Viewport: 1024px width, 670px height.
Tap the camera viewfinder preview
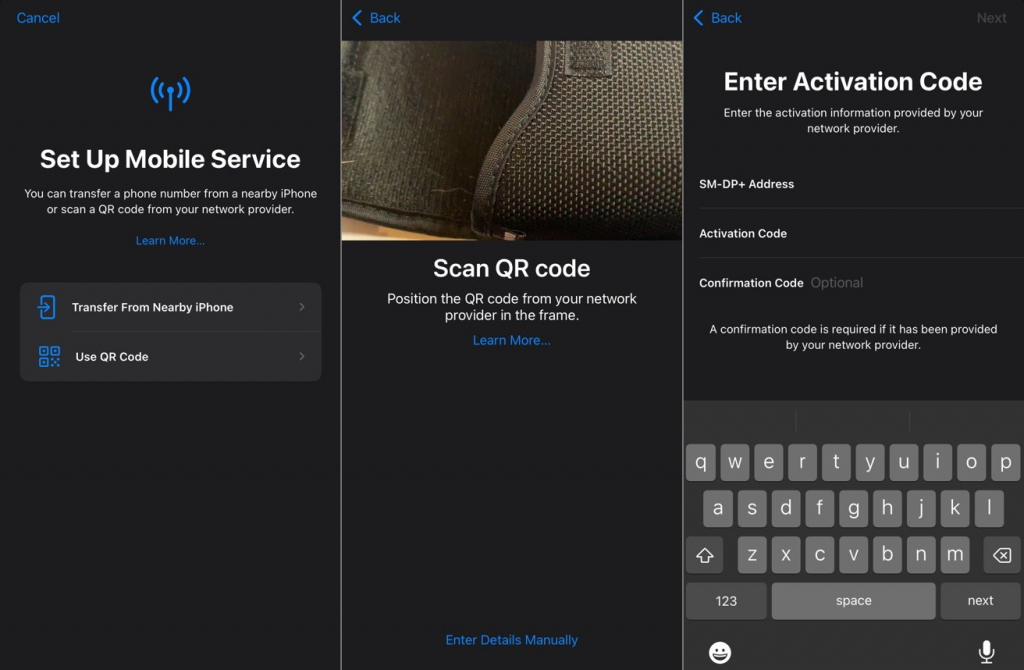(512, 140)
